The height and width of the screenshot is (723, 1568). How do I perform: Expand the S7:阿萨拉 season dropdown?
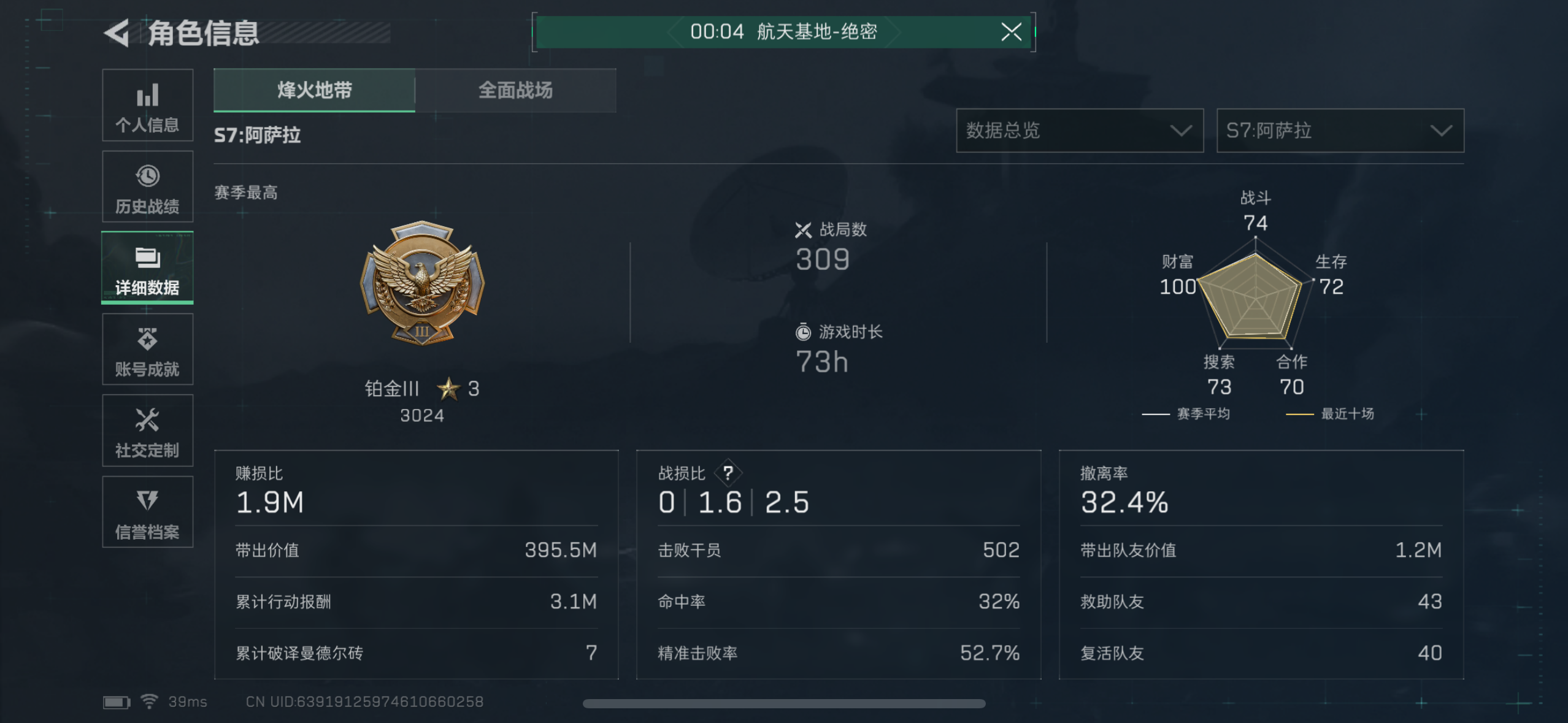1340,130
